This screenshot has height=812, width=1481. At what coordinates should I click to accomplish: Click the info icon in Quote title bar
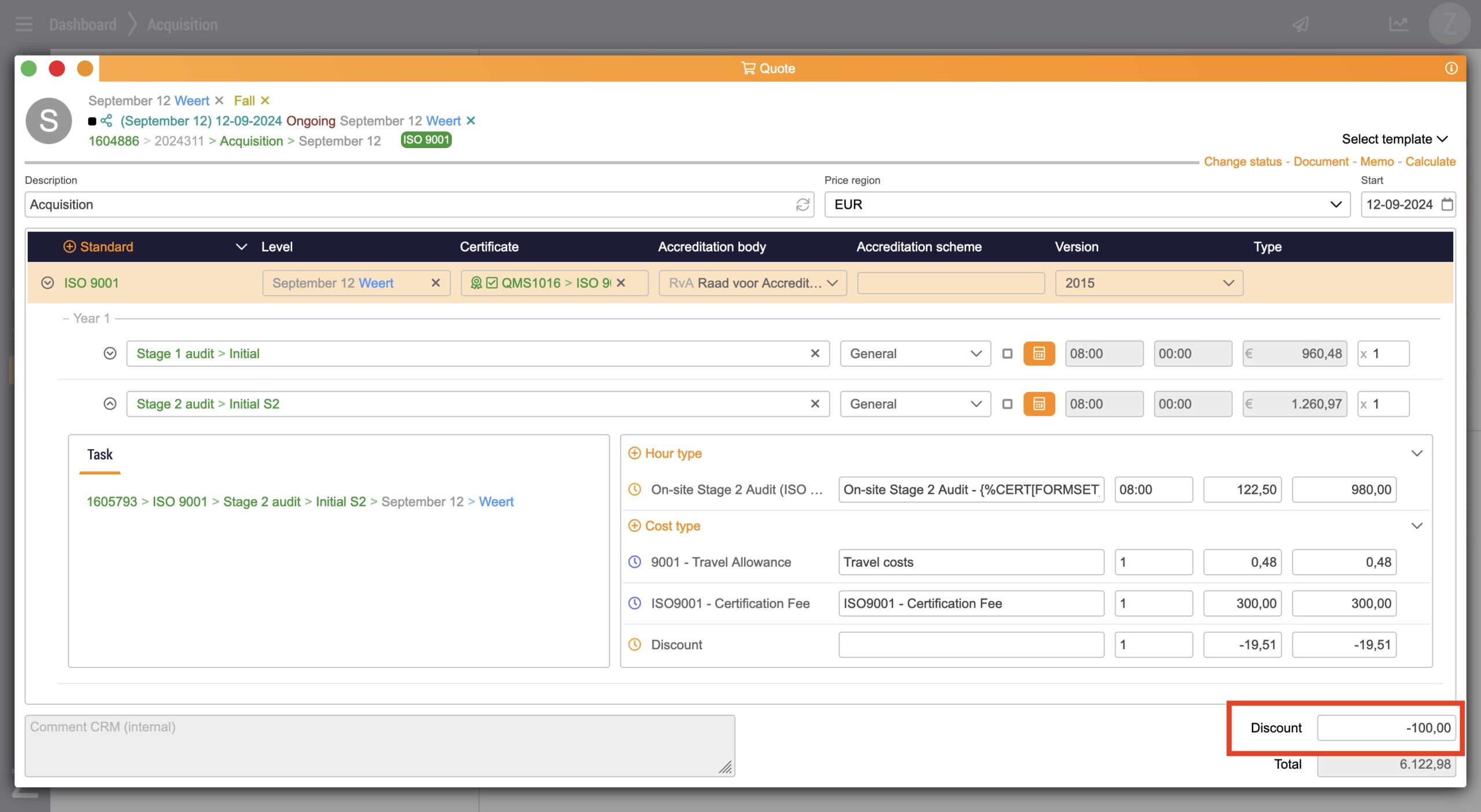1451,68
